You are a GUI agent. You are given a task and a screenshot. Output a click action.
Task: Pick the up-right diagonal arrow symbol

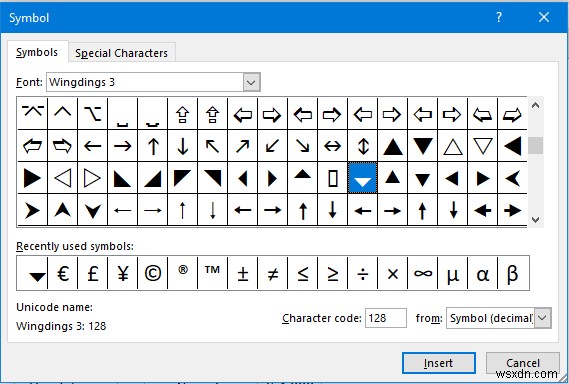(x=242, y=146)
